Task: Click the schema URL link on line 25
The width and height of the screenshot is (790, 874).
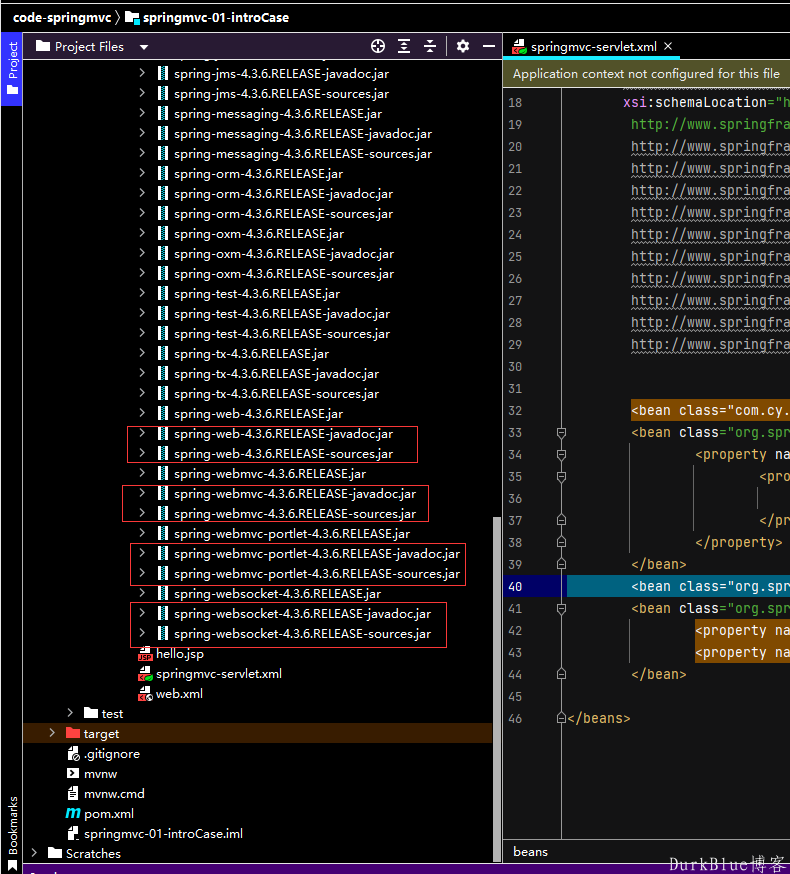Action: click(710, 256)
